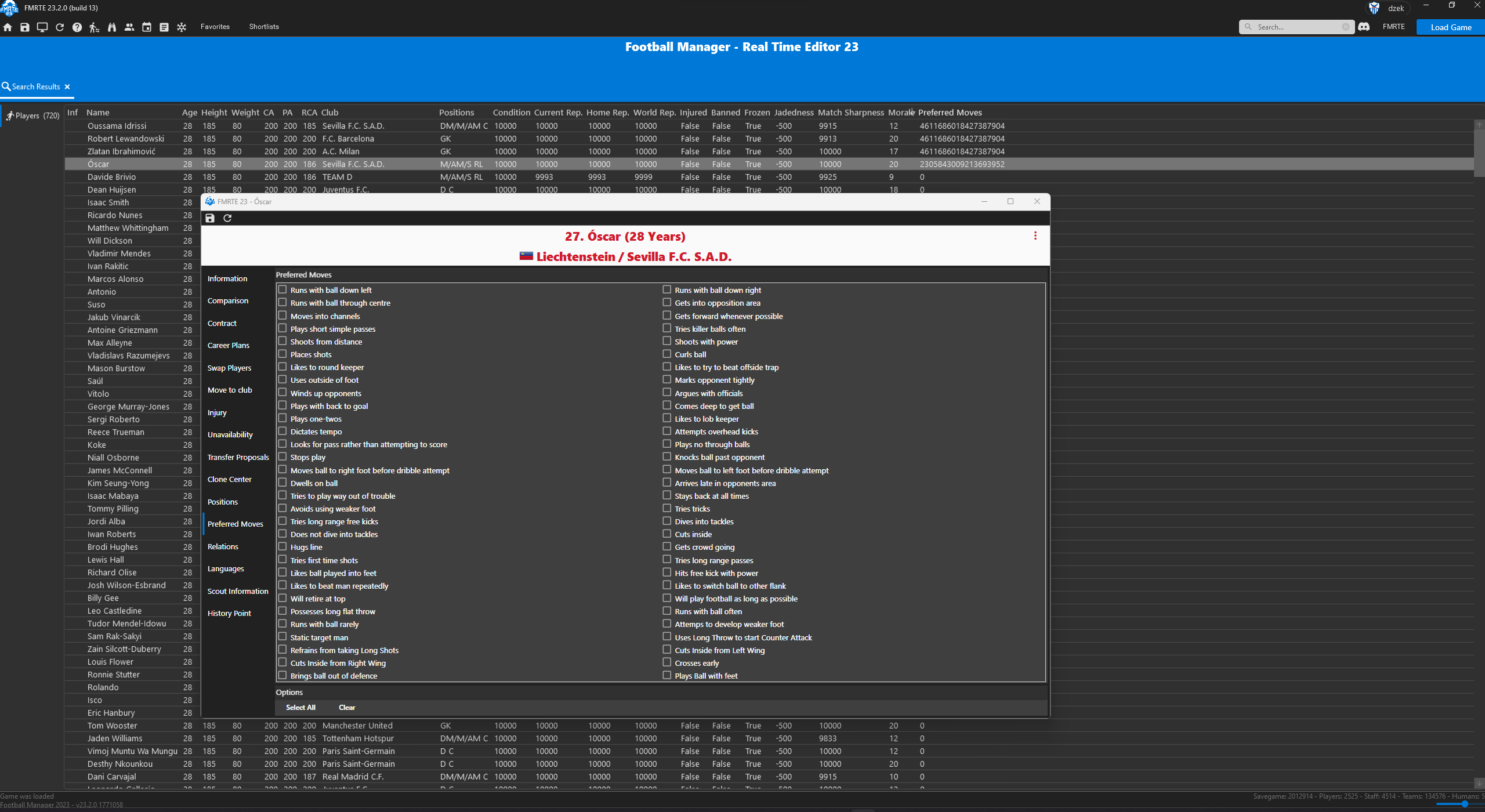
Task: Open the monitor display icon in toolbar
Action: coord(42,27)
